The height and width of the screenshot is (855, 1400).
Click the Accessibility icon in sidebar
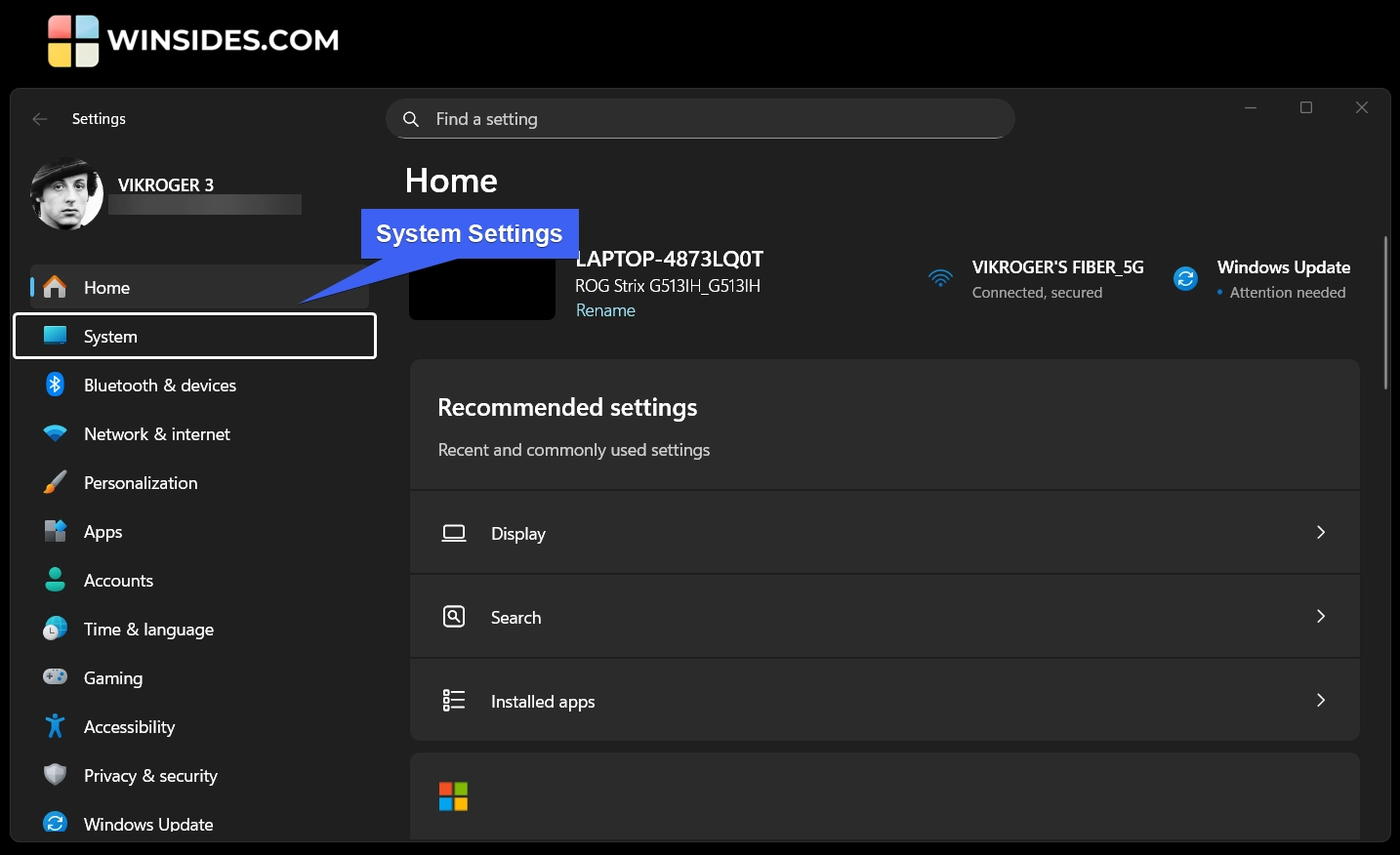tap(56, 726)
